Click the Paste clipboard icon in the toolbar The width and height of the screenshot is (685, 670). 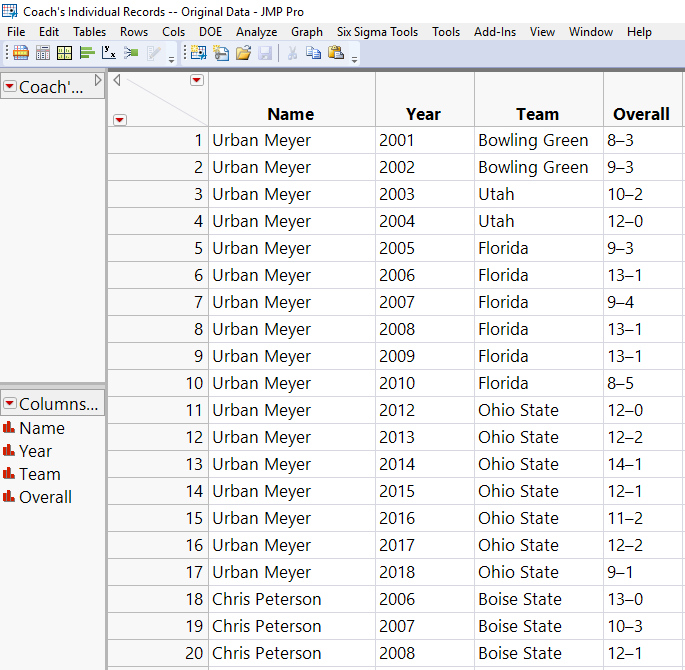[x=336, y=53]
